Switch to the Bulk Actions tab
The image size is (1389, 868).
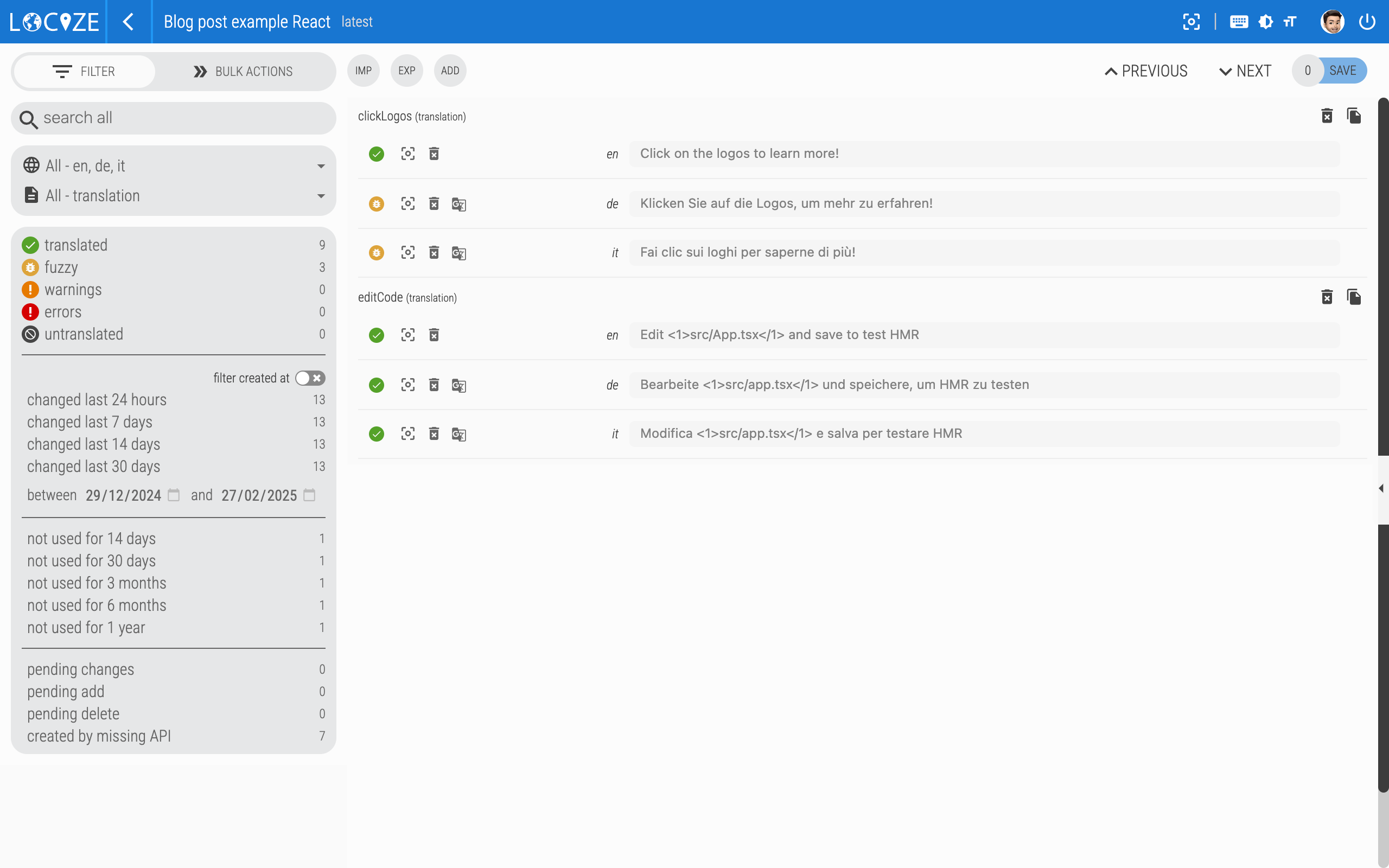click(244, 71)
